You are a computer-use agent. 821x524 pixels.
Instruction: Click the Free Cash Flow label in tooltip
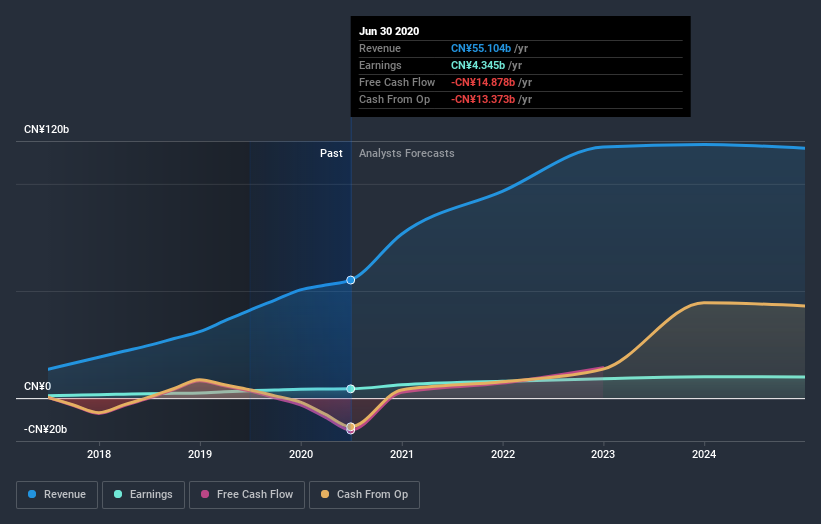397,82
